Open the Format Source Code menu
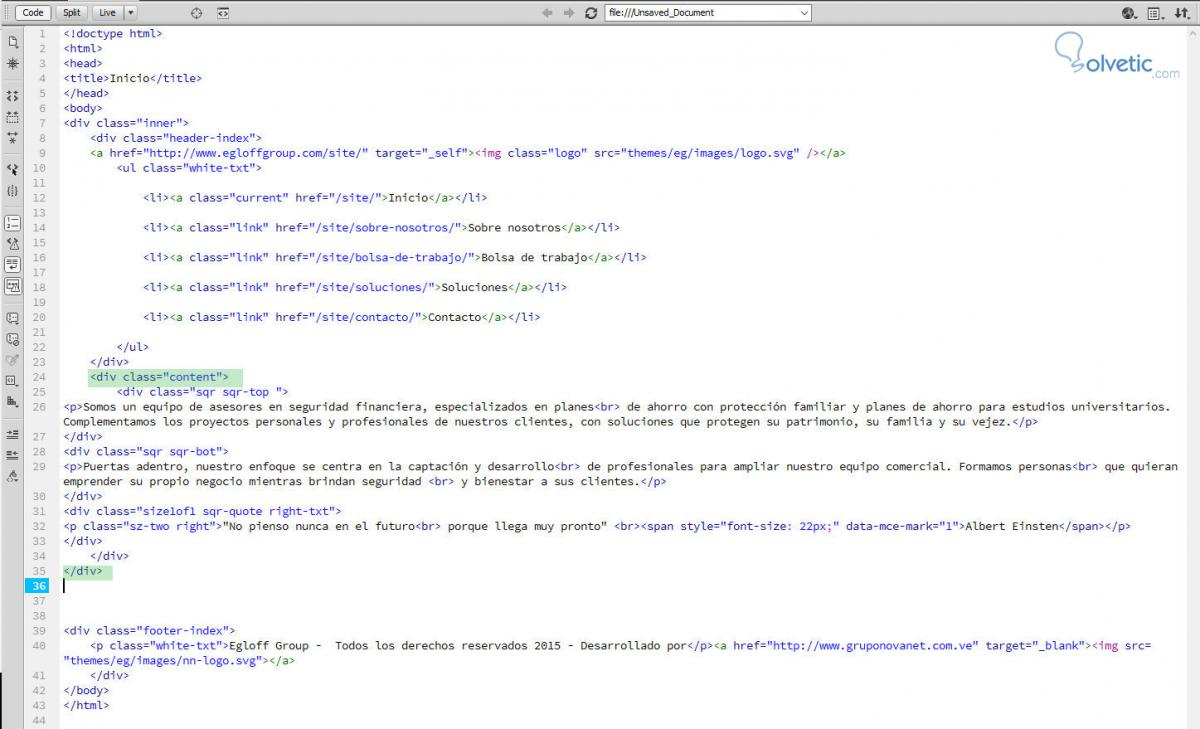 click(x=13, y=476)
